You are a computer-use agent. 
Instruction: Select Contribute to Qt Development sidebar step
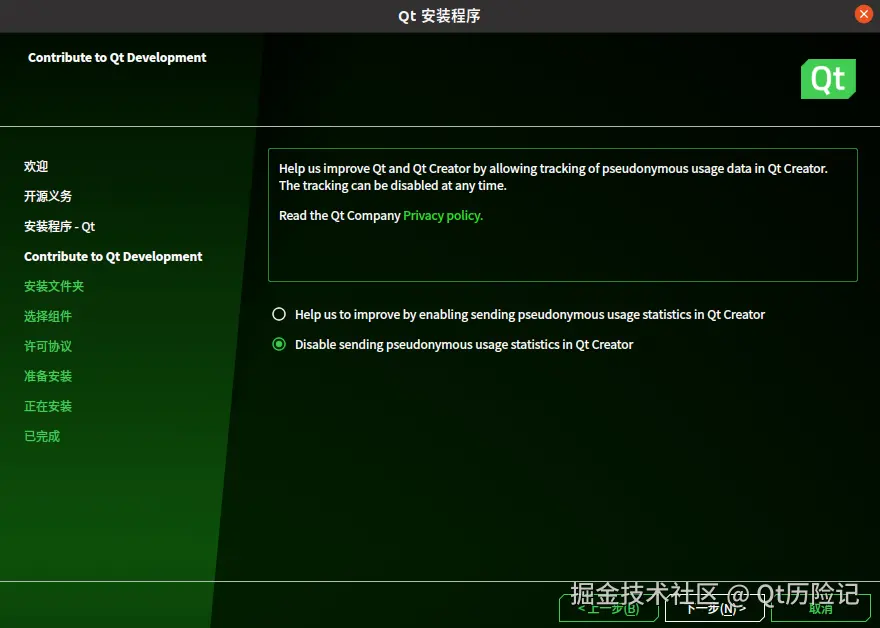point(113,256)
